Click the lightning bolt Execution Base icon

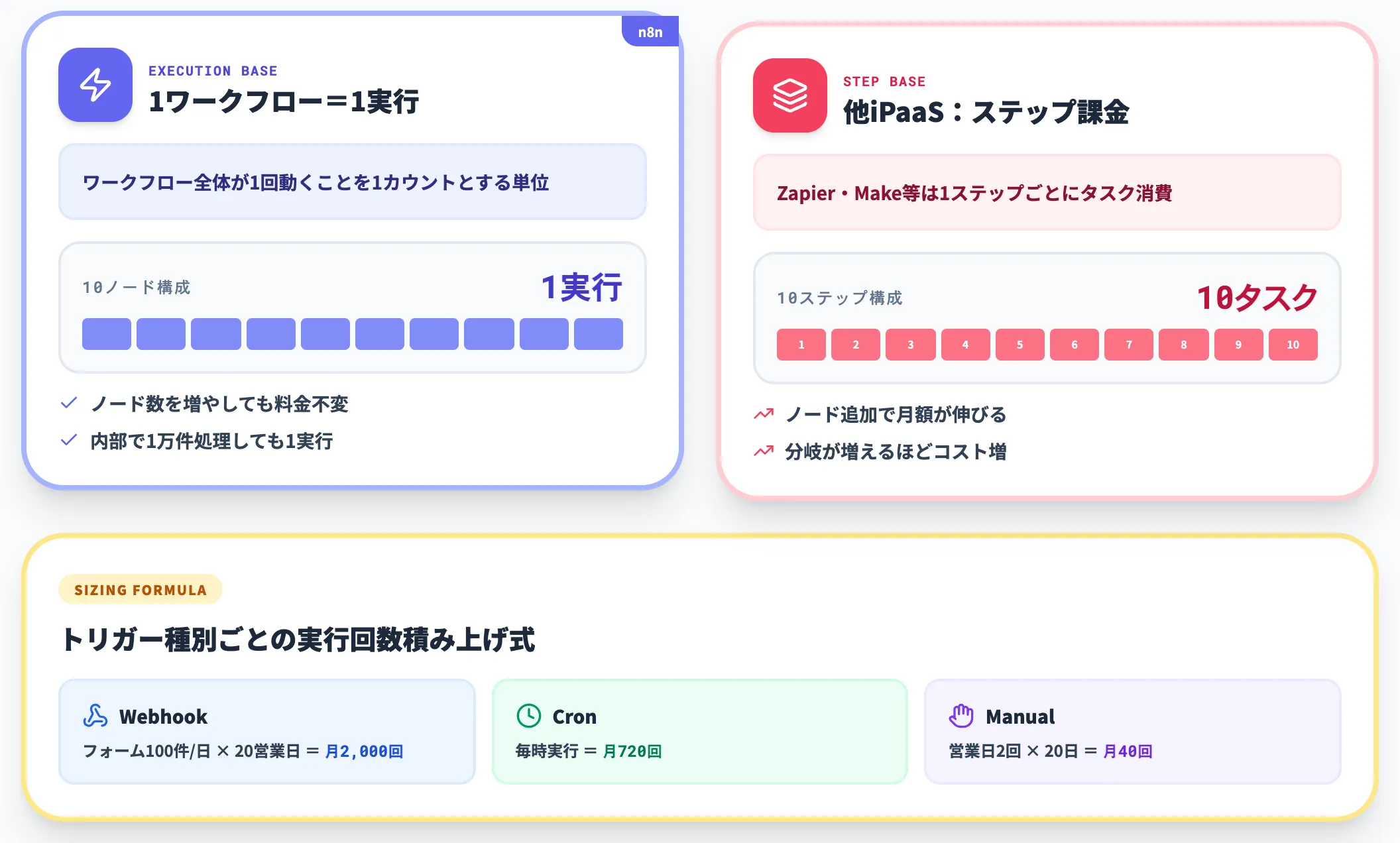coord(95,85)
